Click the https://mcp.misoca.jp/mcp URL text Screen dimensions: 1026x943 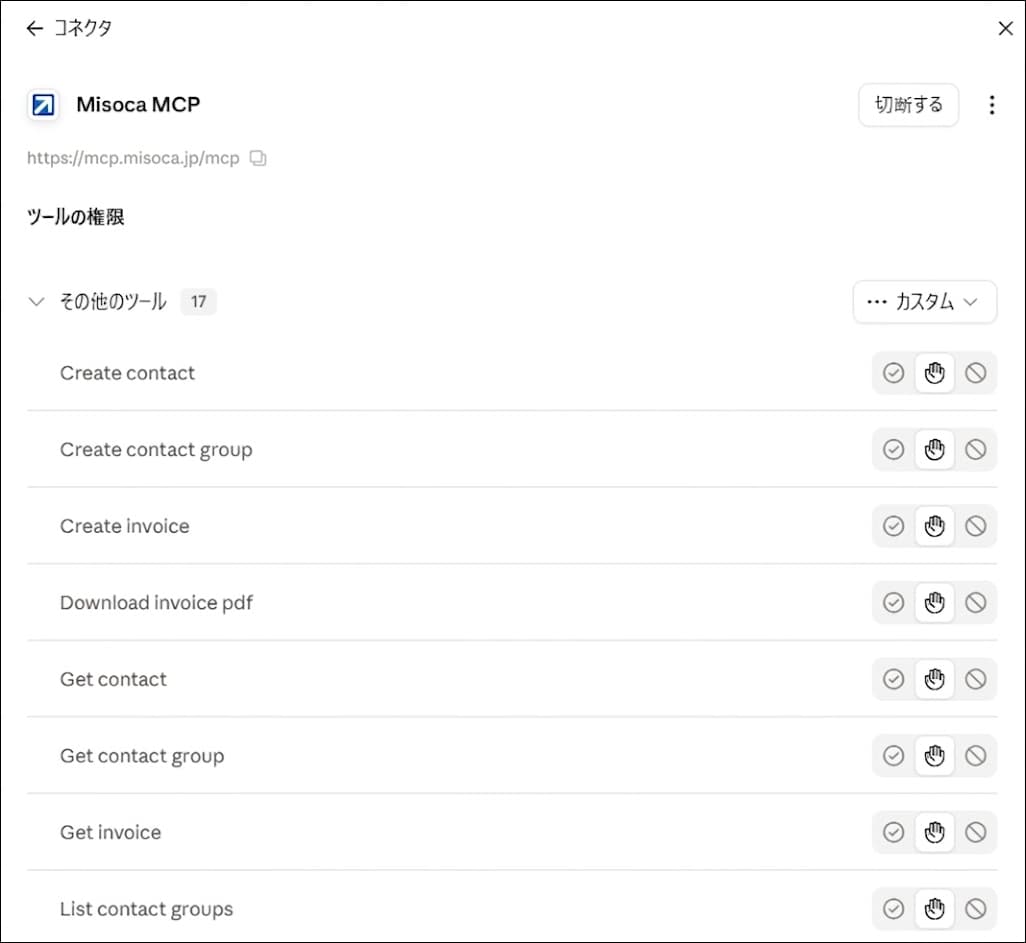click(133, 158)
